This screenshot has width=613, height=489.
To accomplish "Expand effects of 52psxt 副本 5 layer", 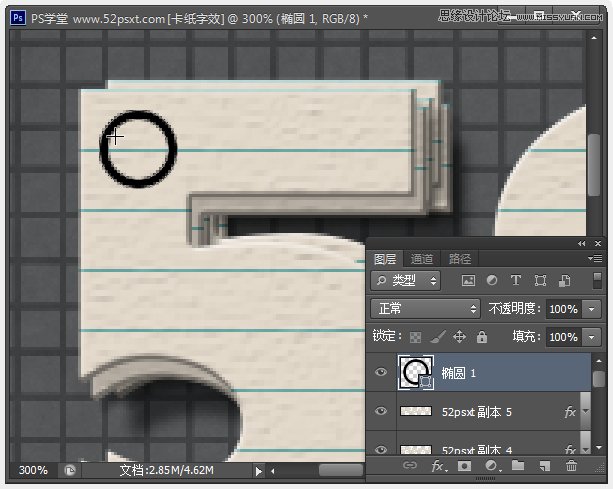I will (585, 411).
